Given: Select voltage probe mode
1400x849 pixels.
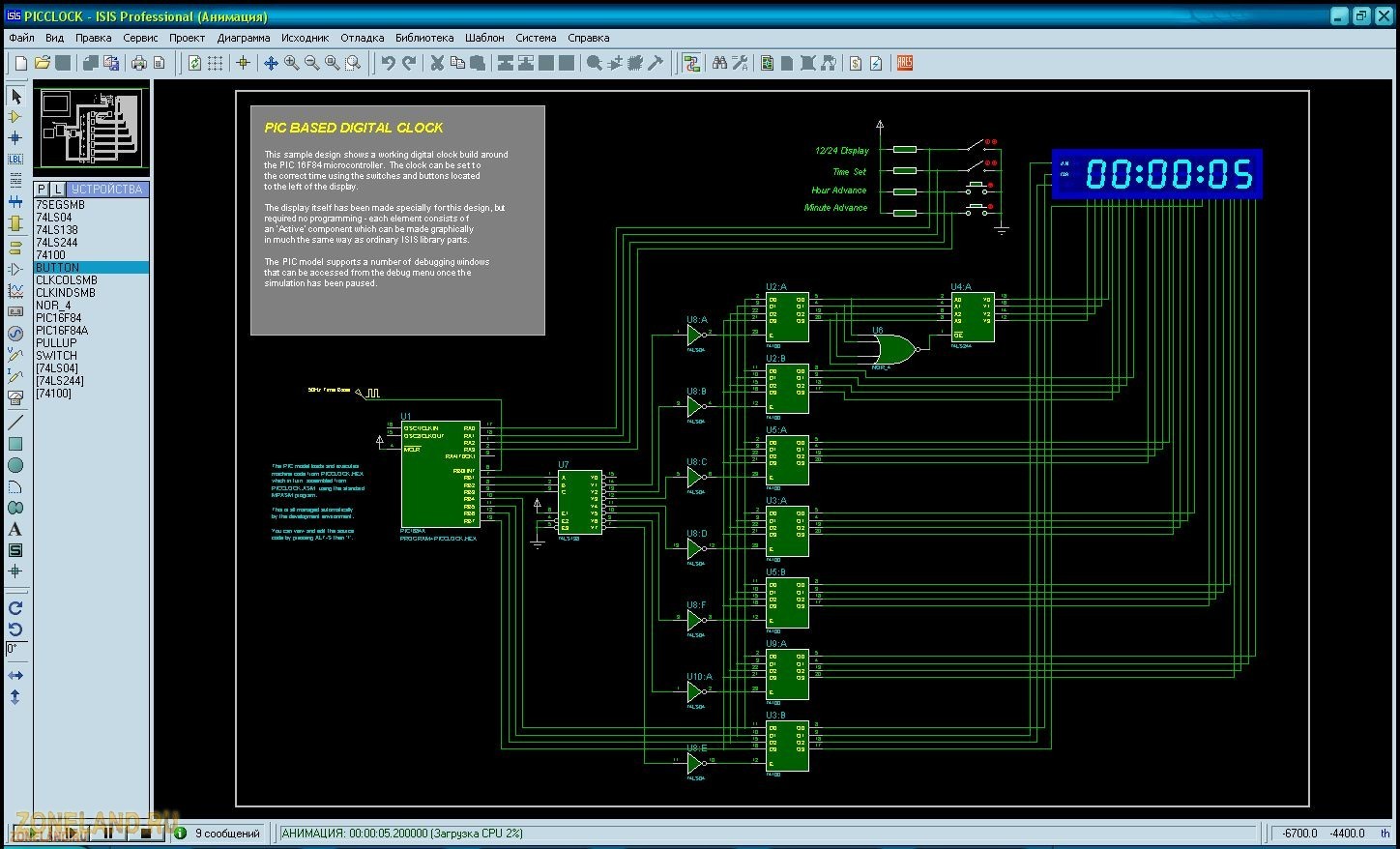Looking at the screenshot, I should click(x=15, y=355).
